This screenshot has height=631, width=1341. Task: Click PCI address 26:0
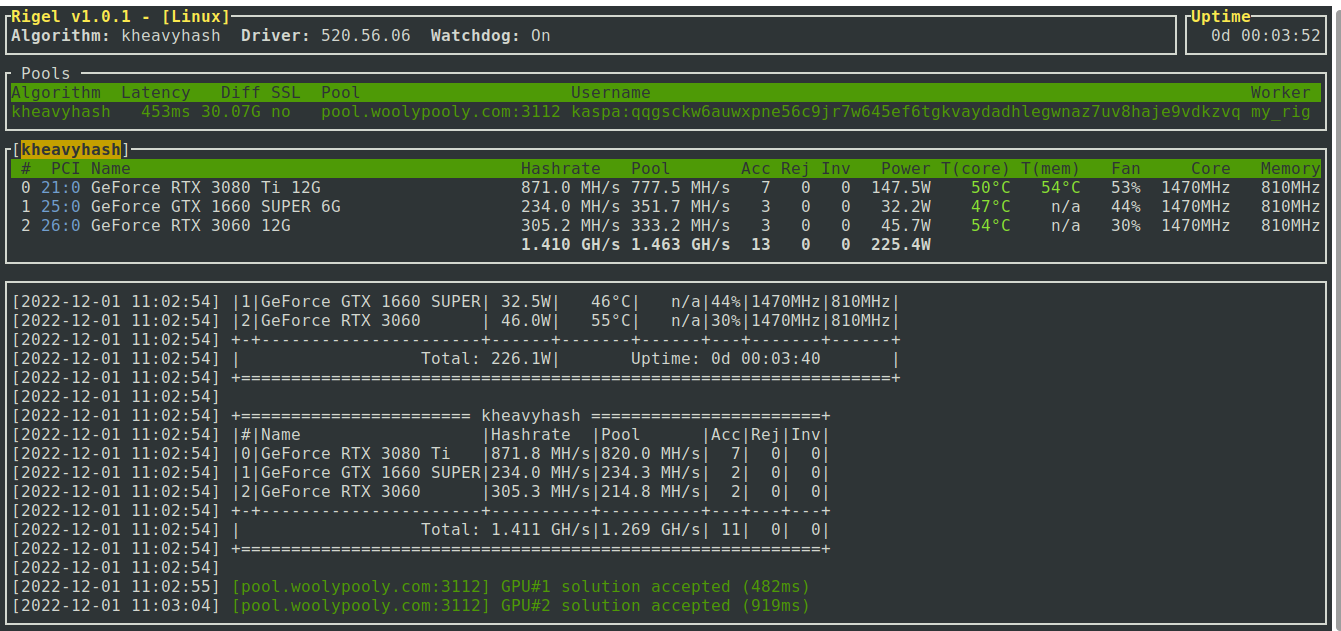[61, 225]
